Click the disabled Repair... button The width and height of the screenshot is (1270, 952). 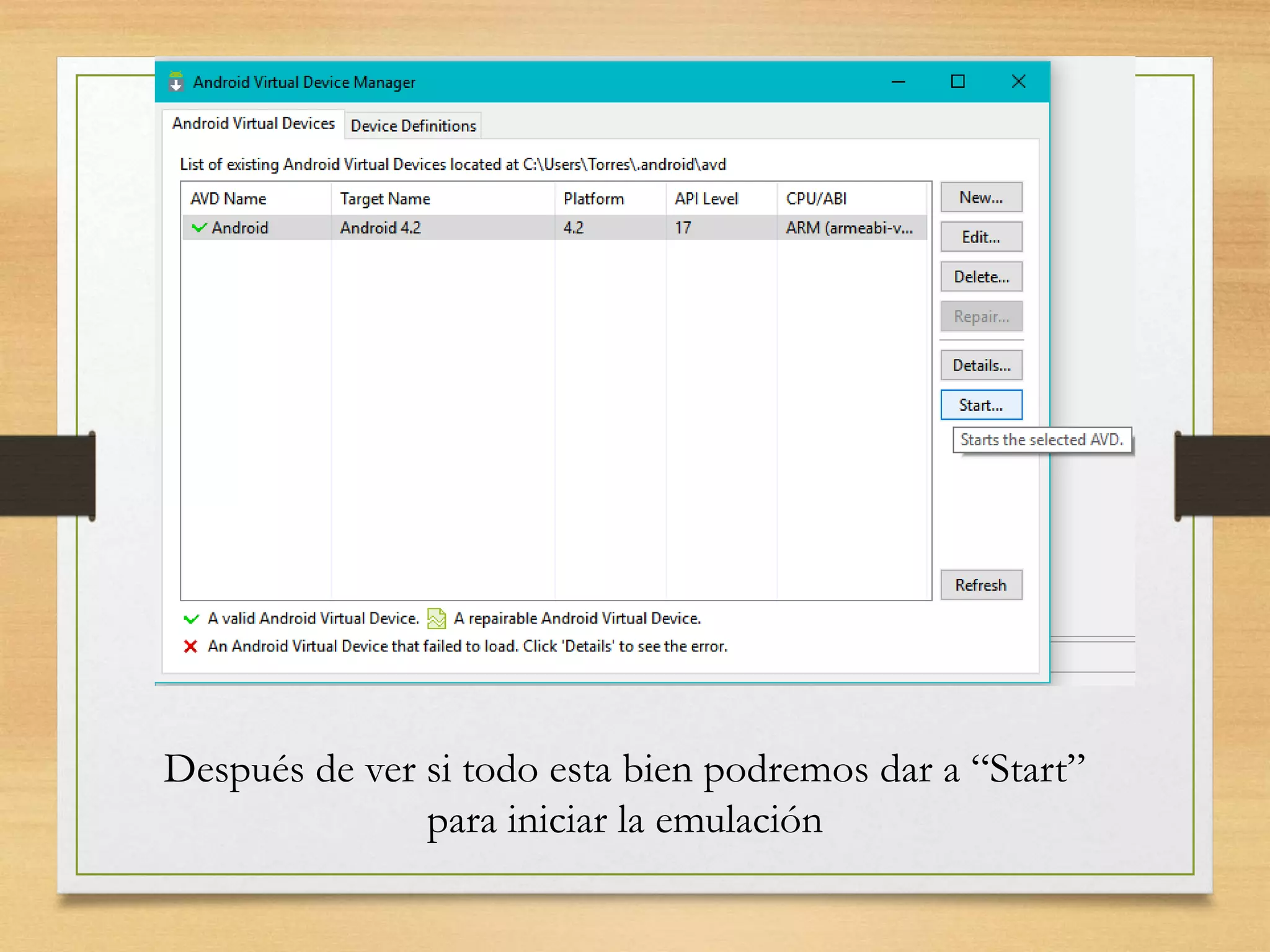(x=981, y=316)
